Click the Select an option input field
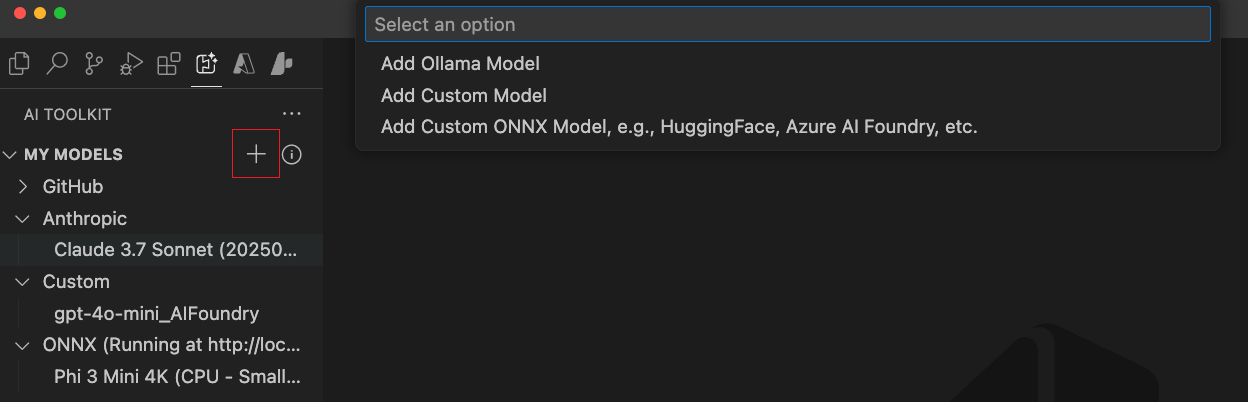Screen dimensions: 1248x402 [x=787, y=24]
